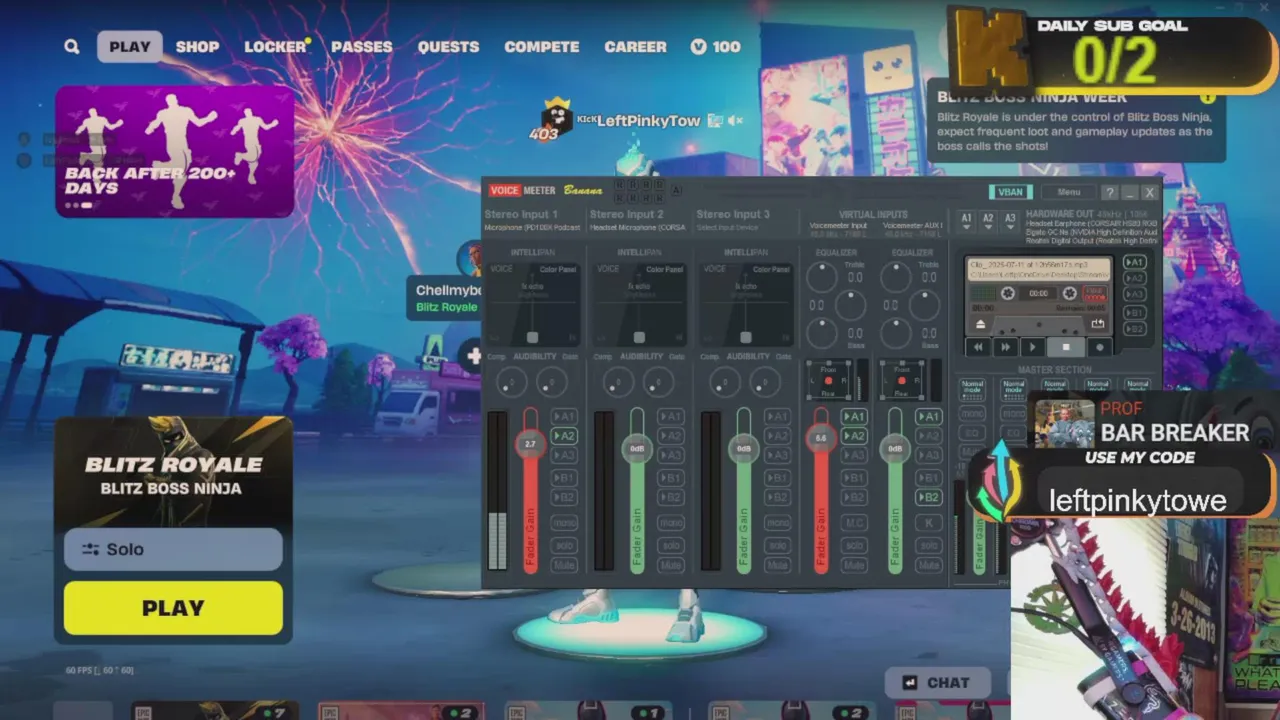Viewport: 1280px width, 720px height.
Task: Click the Stereo Input 1 red fader knob
Action: click(530, 444)
